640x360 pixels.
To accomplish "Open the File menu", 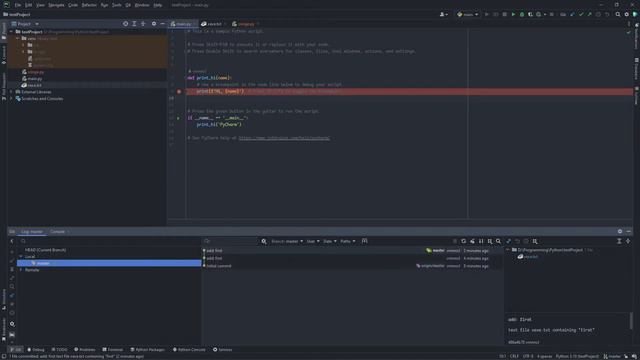I will click(18, 5).
